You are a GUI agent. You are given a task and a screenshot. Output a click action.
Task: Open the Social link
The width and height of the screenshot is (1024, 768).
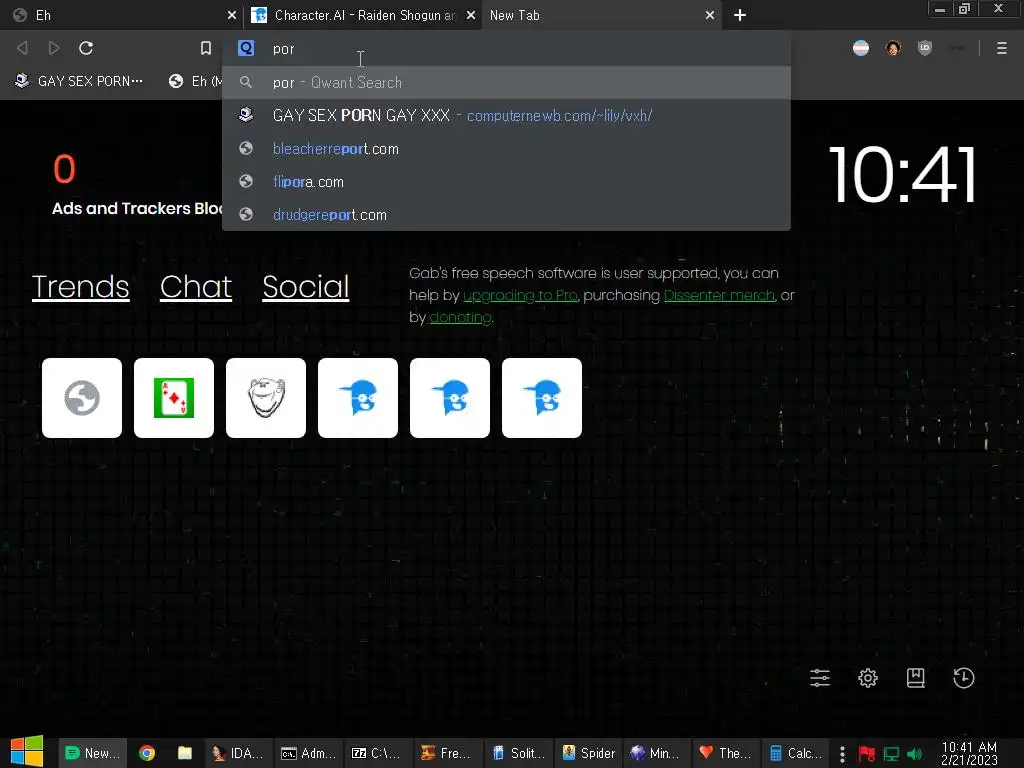coord(306,287)
